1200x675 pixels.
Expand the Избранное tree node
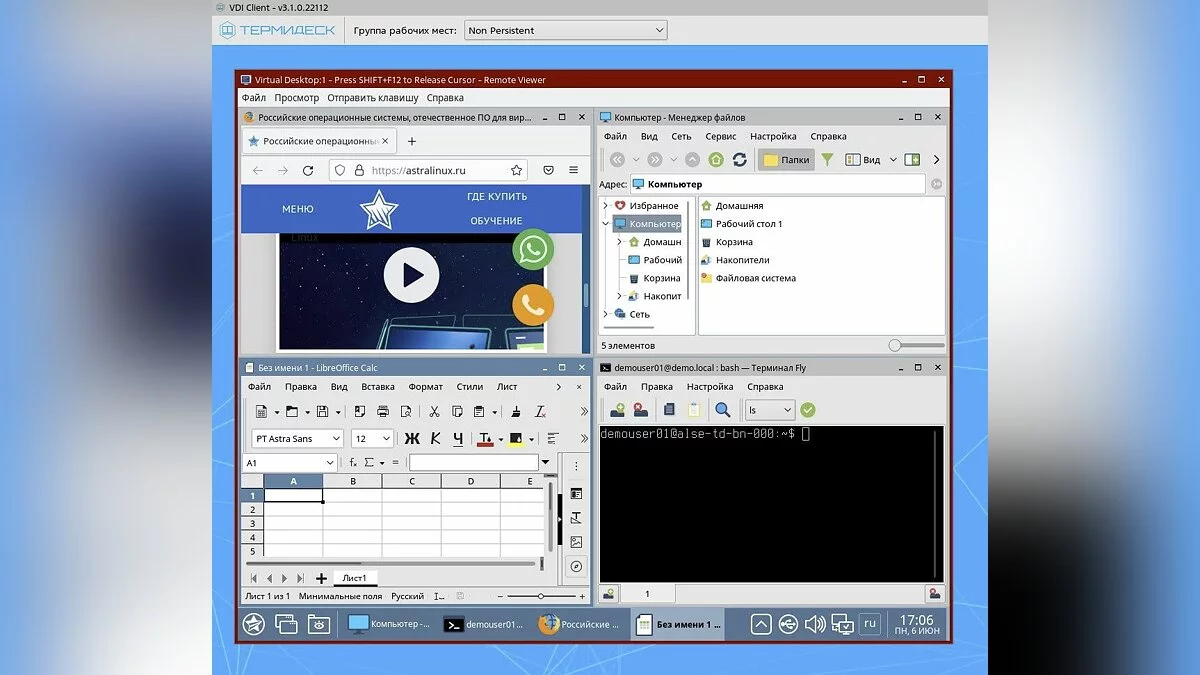point(606,206)
